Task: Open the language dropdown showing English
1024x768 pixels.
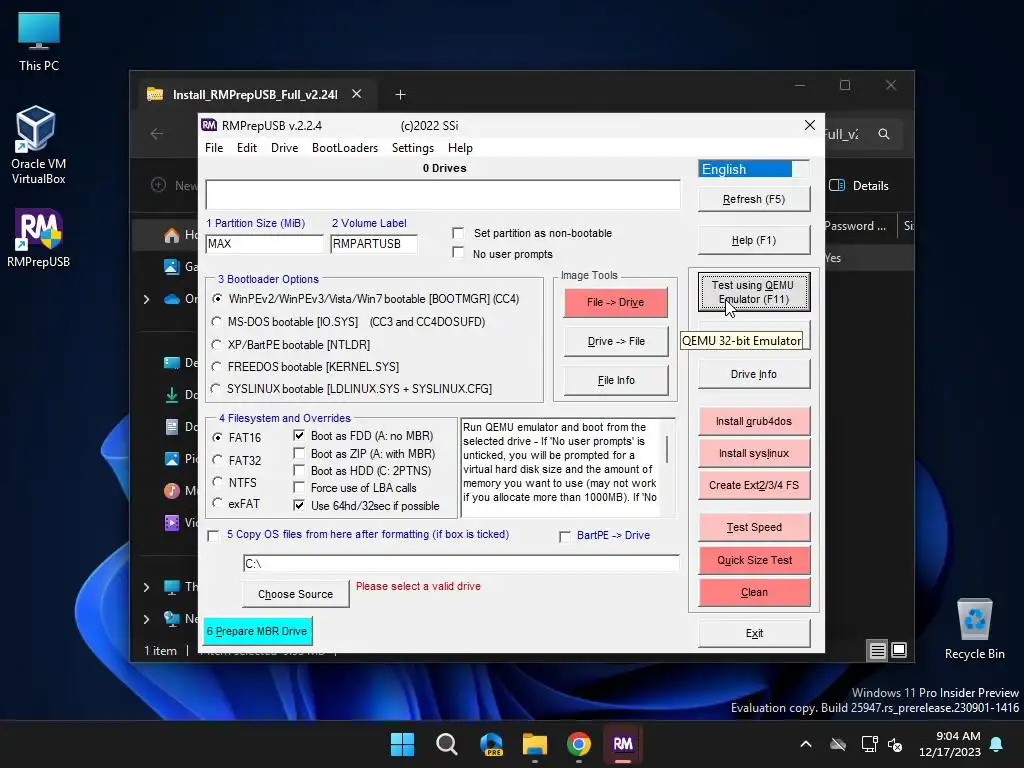Action: [x=753, y=169]
